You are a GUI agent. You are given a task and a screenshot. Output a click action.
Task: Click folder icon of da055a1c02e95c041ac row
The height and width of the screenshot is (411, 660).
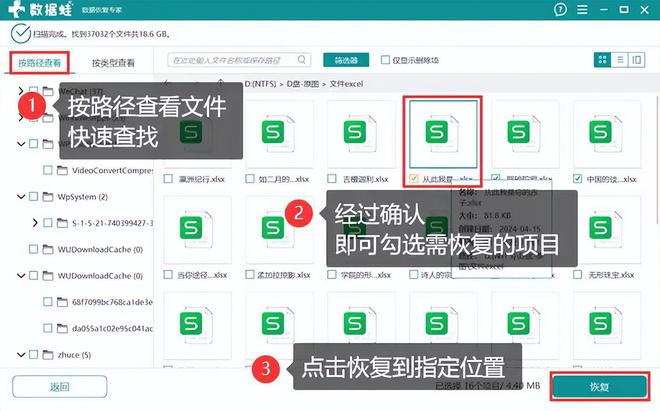62,328
